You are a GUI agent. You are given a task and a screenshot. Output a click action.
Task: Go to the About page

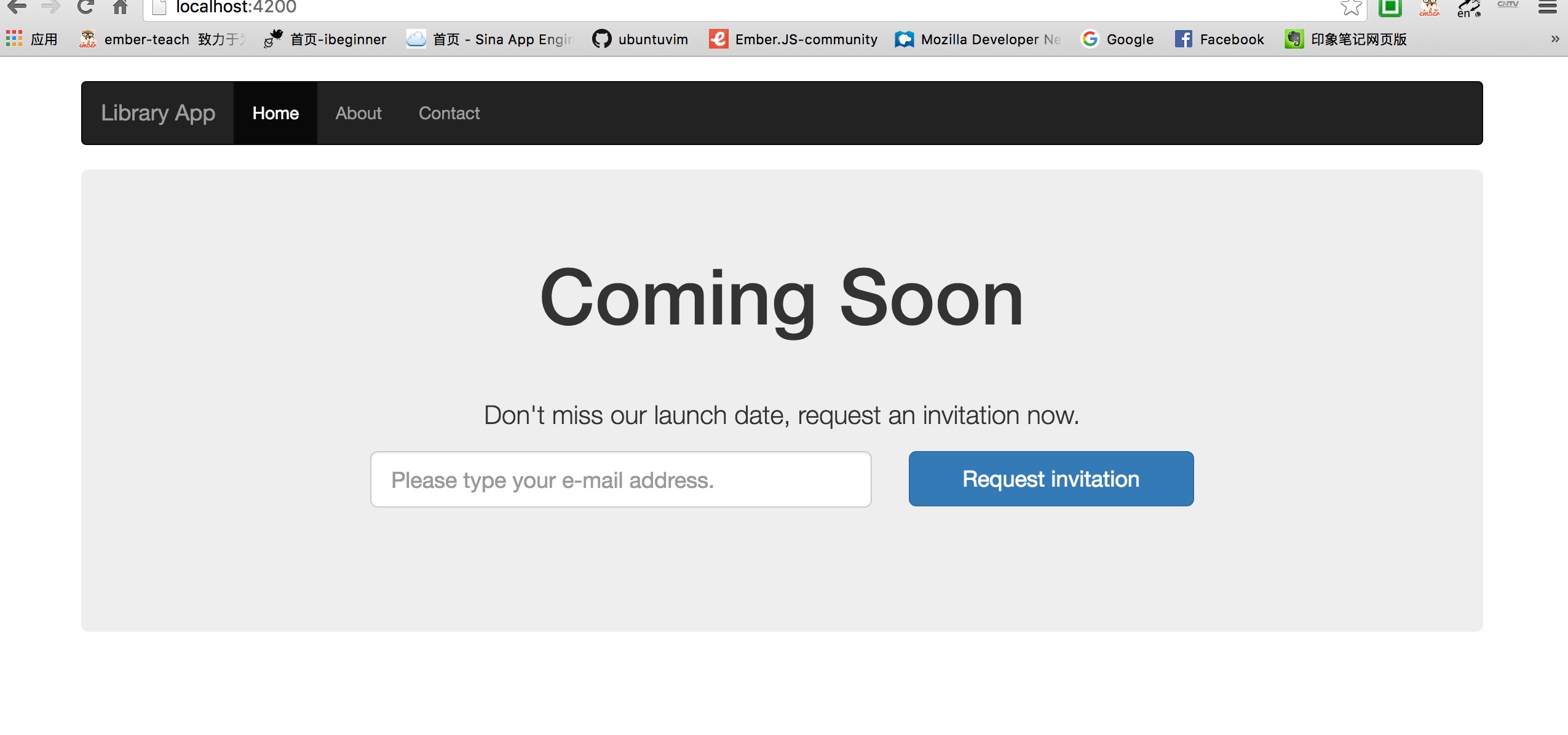[x=358, y=113]
